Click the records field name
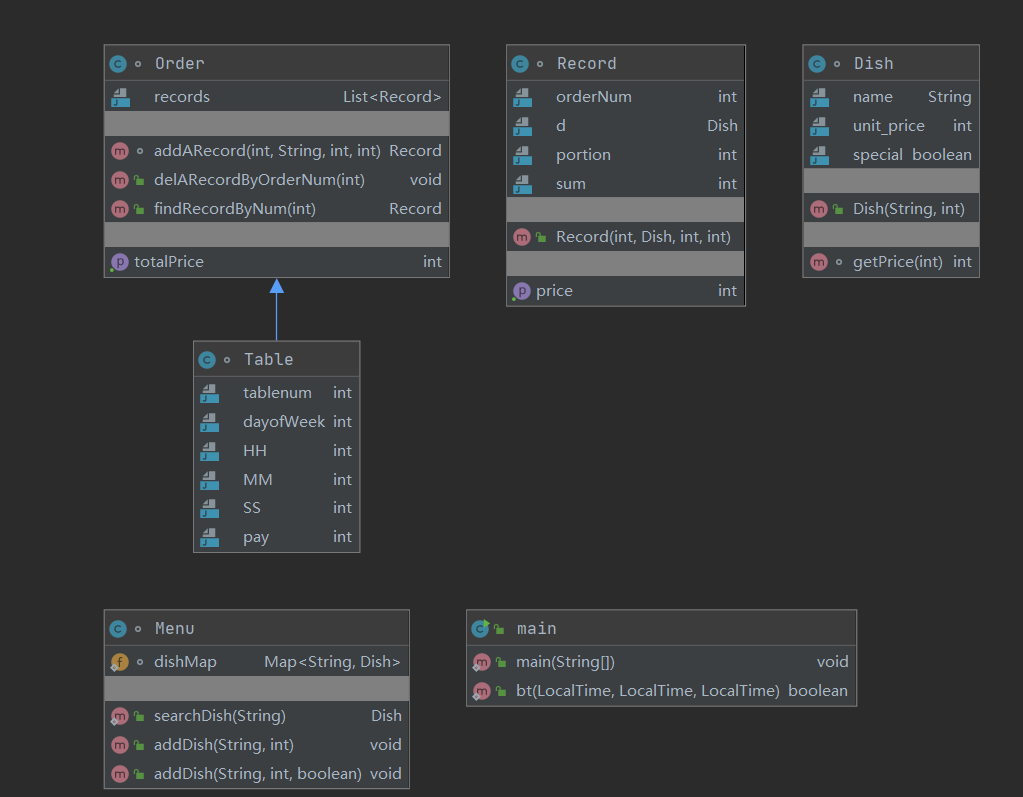Image resolution: width=1023 pixels, height=797 pixels. [181, 97]
